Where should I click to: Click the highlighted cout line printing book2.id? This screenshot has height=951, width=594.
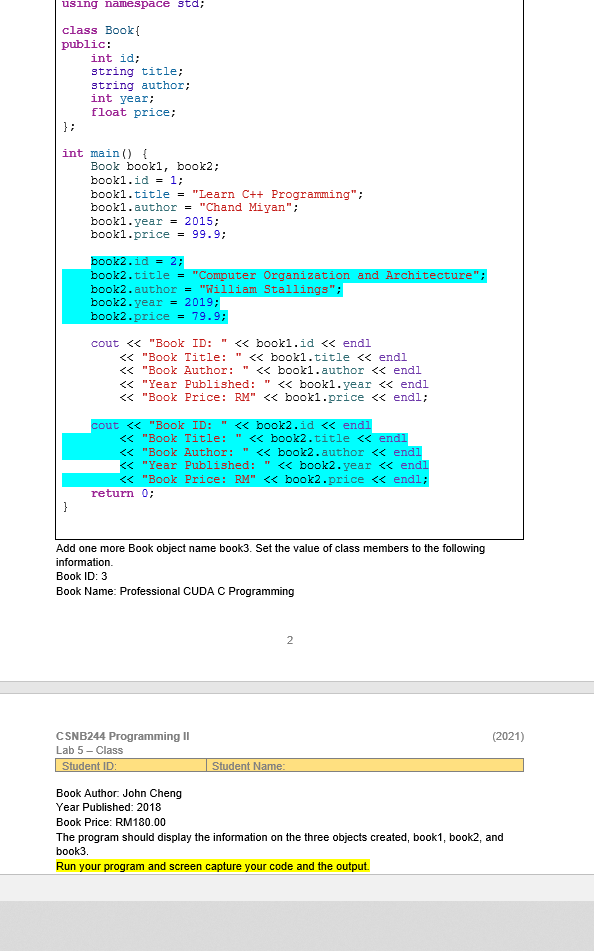coord(231,425)
